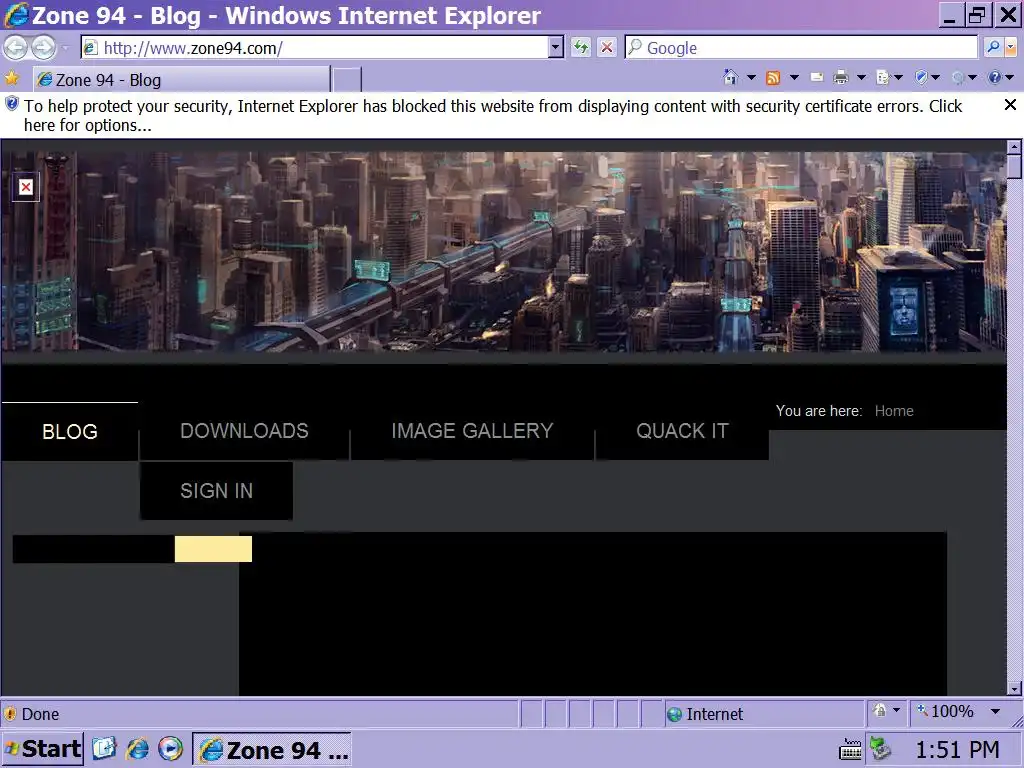
Task: Close the security information bar
Action: click(x=1010, y=104)
